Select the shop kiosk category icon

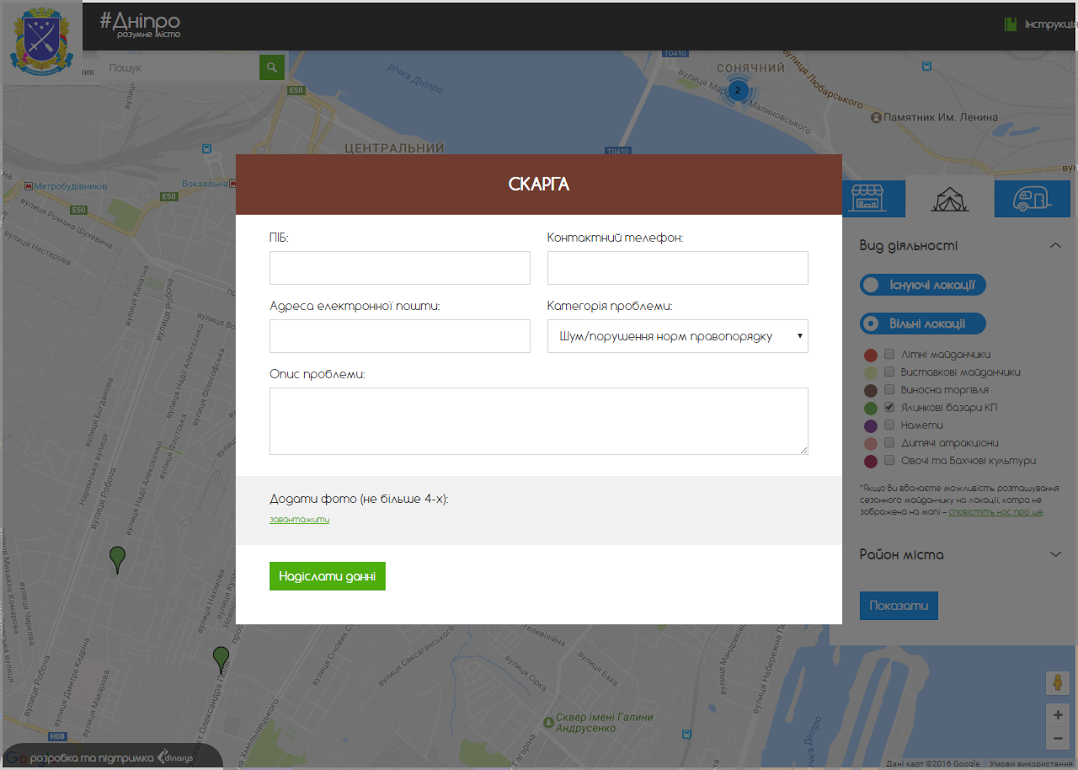[x=867, y=199]
